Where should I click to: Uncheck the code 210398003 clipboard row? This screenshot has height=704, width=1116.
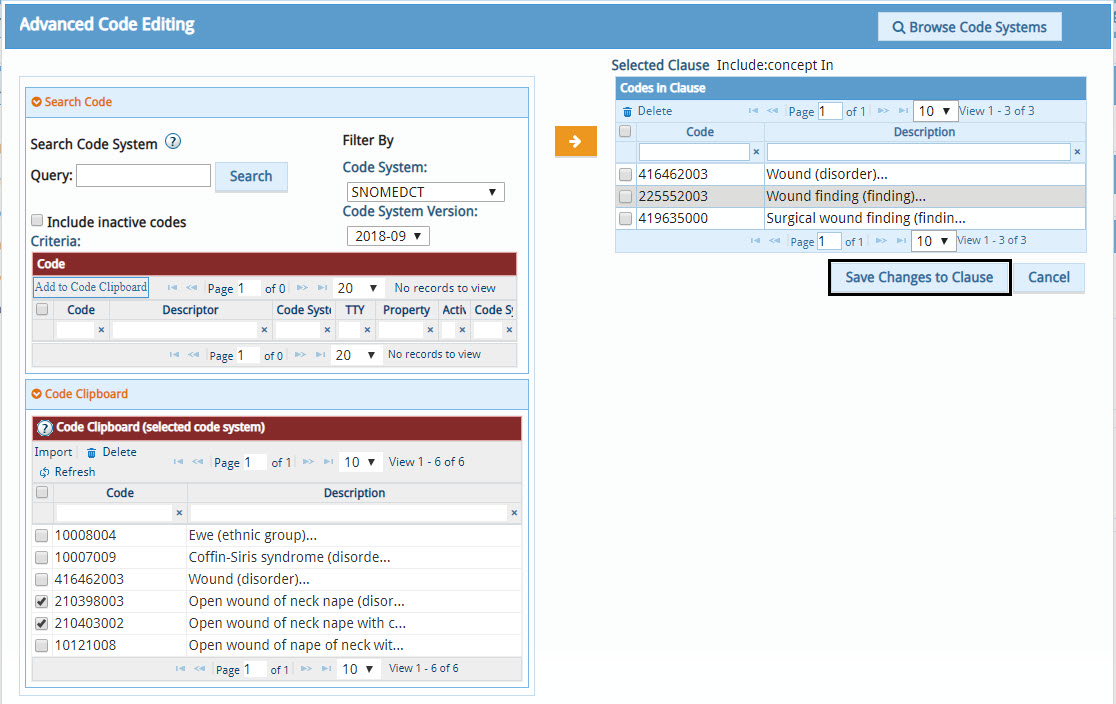pos(41,601)
